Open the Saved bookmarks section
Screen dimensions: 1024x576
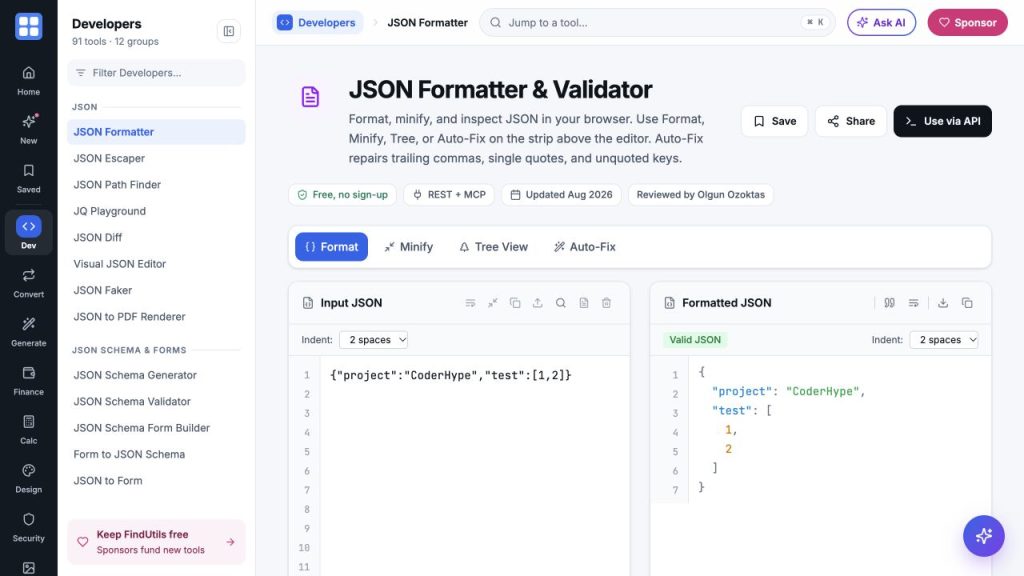click(x=29, y=178)
